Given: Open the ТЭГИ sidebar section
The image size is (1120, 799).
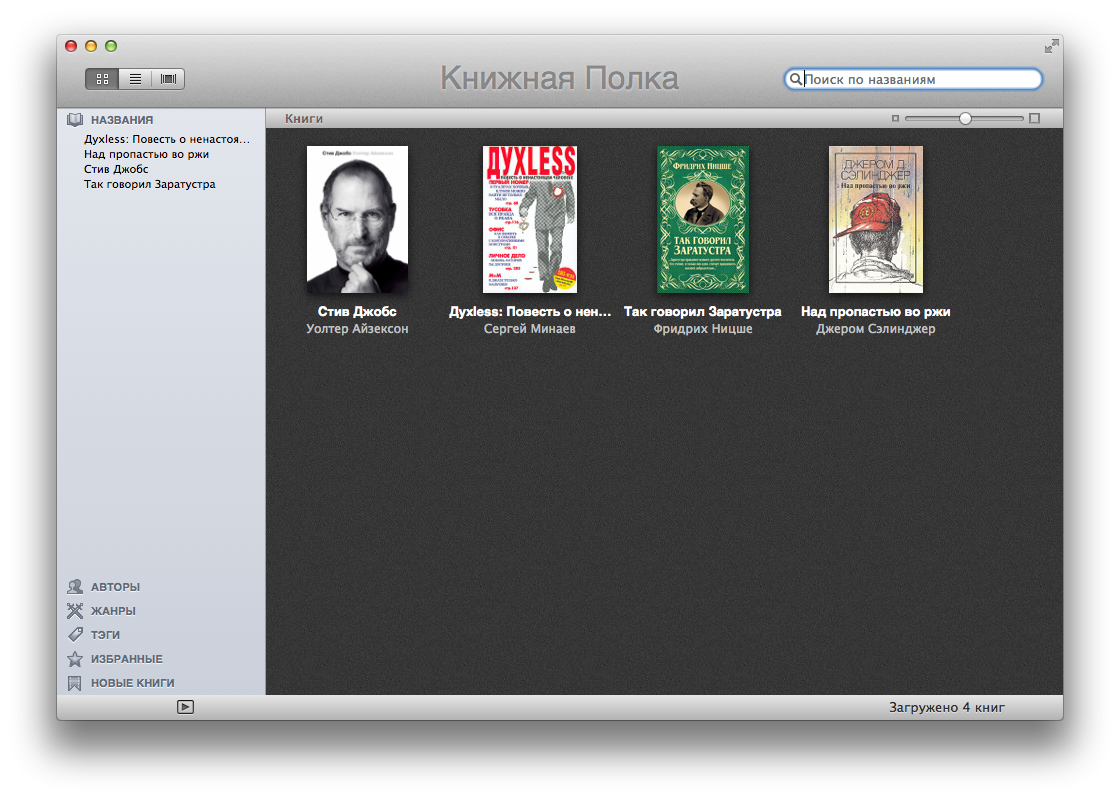Looking at the screenshot, I should click(105, 635).
